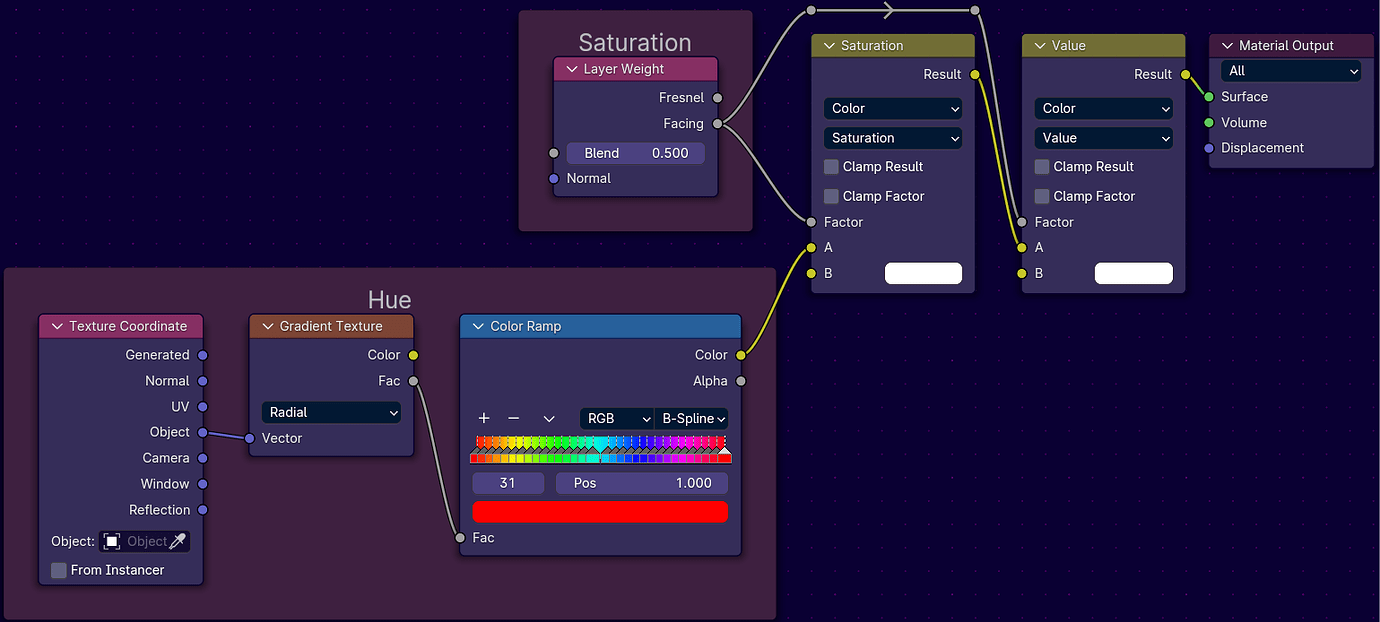Click the Blend 0.500 field in Layer Weight
The height and width of the screenshot is (622, 1380).
click(635, 152)
